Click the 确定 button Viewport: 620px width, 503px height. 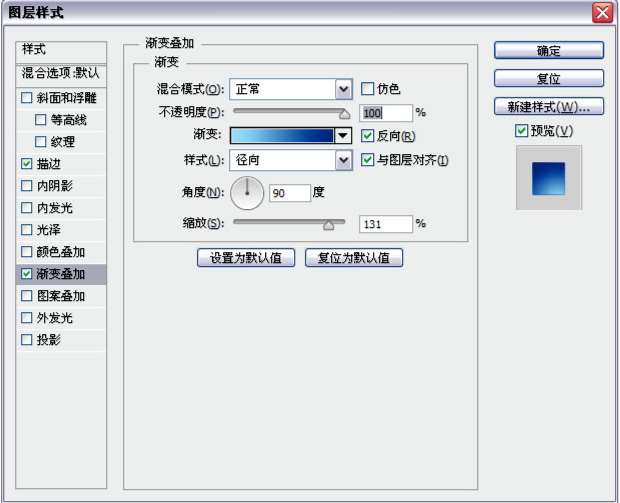[549, 51]
